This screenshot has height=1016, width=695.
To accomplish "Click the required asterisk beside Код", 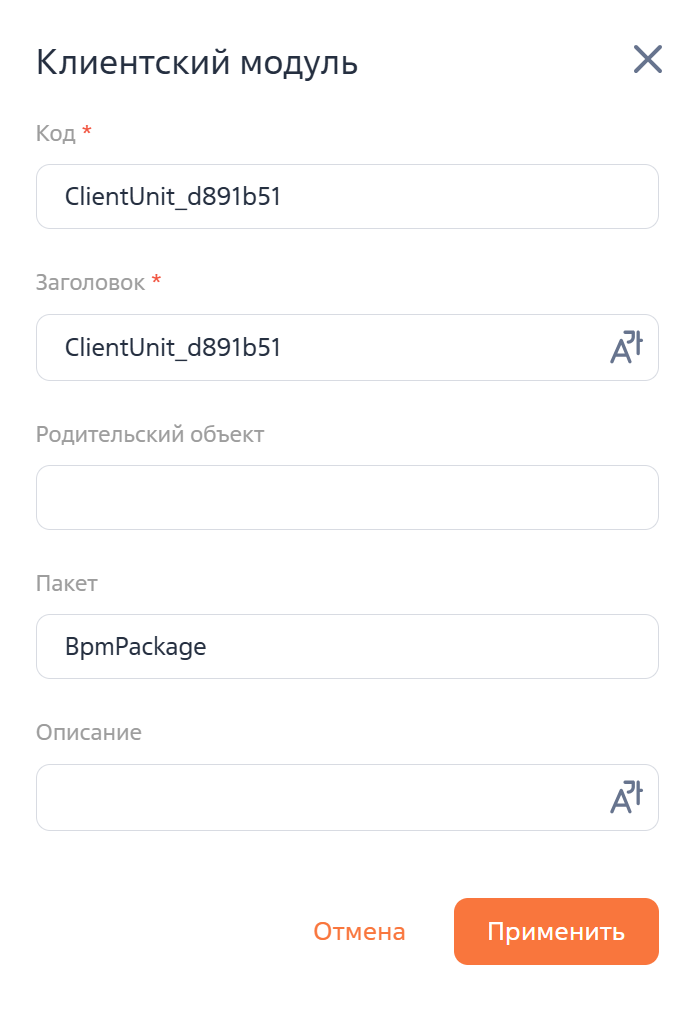I will point(87,132).
